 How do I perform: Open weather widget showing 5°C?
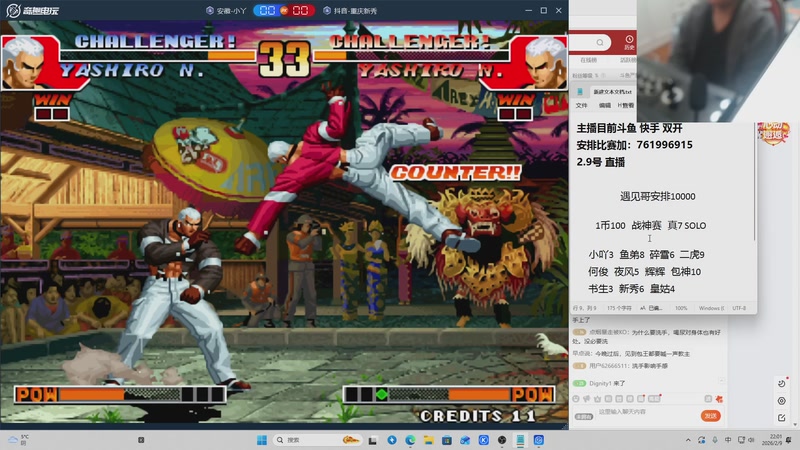click(18, 440)
